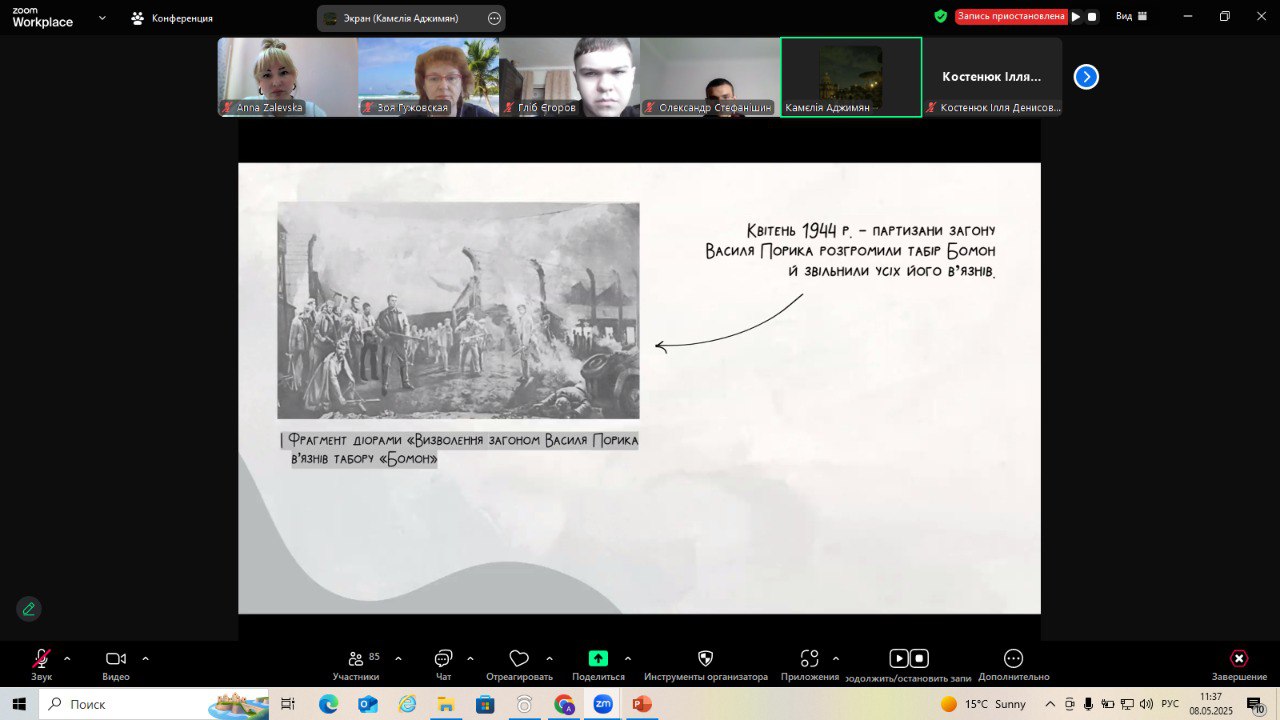The height and width of the screenshot is (720, 1280).
Task: Show hidden tray icons chevron
Action: pyautogui.click(x=1049, y=704)
